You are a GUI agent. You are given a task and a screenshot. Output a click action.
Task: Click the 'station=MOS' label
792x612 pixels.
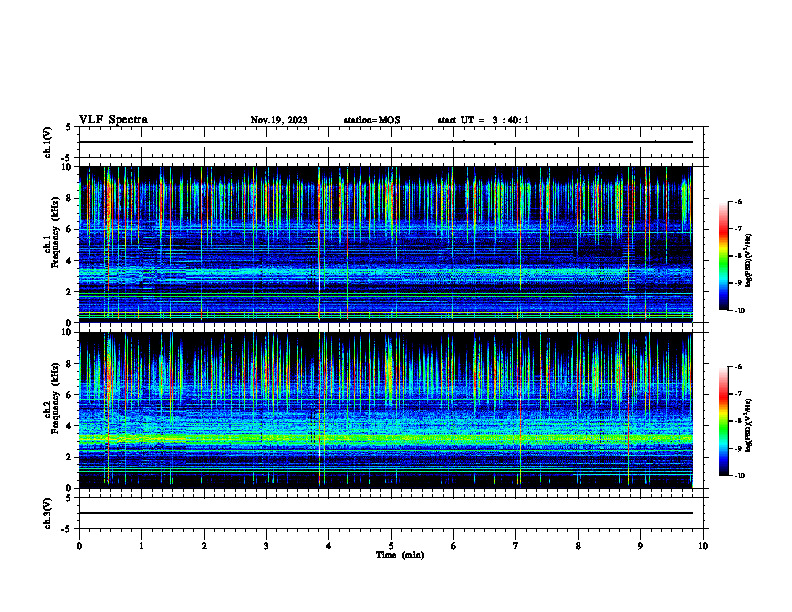coord(372,120)
